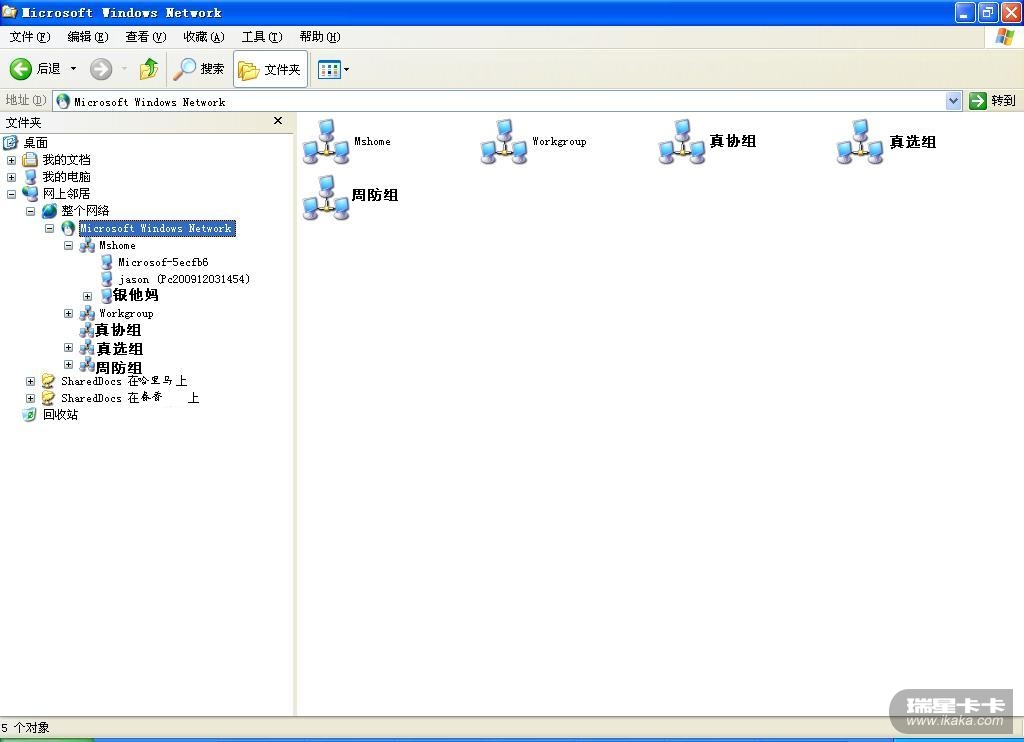Viewport: 1024px width, 742px height.
Task: Click the green Back arrow icon
Action: (x=20, y=69)
